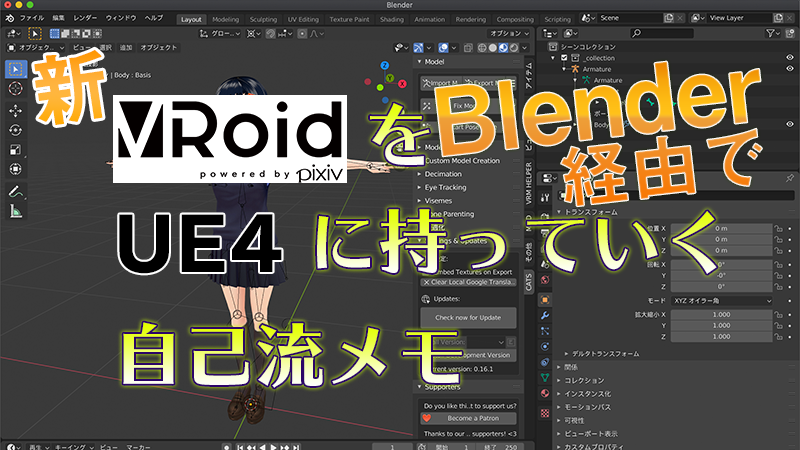The height and width of the screenshot is (450, 800).
Task: Pick the Scale tool
Action: [x=16, y=150]
